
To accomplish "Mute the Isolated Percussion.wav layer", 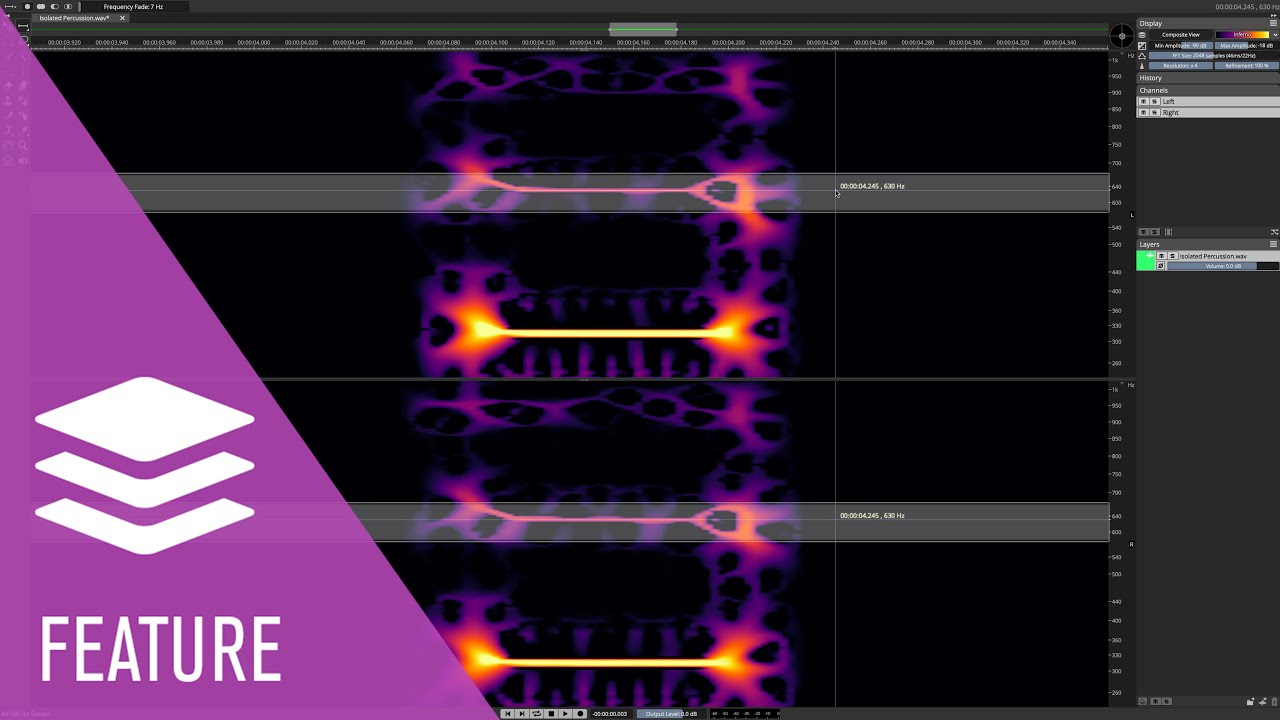I will pyautogui.click(x=1161, y=256).
